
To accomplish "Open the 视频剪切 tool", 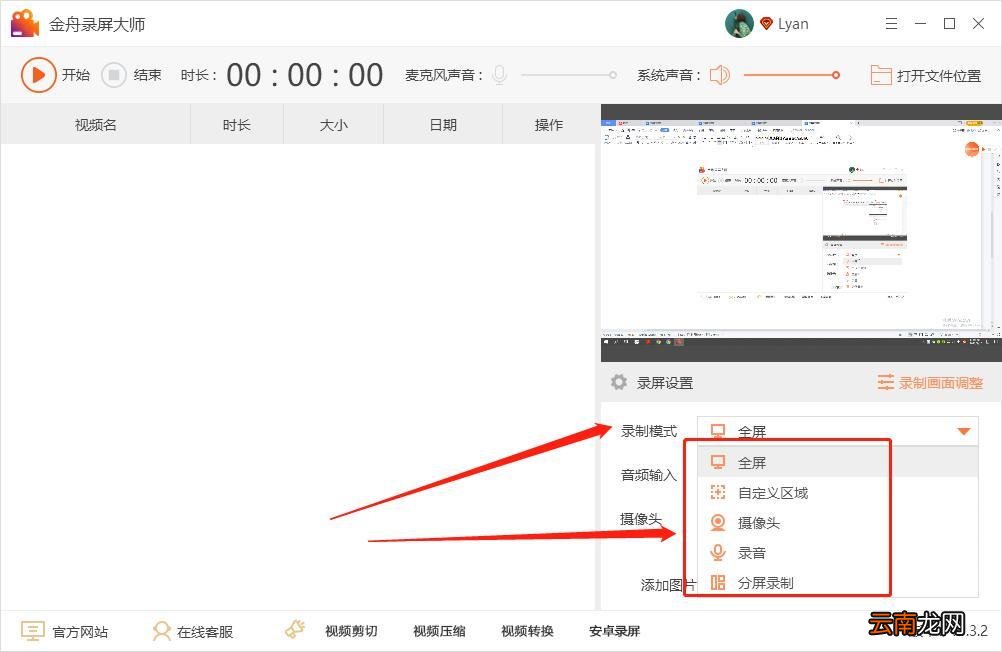I will (x=351, y=631).
